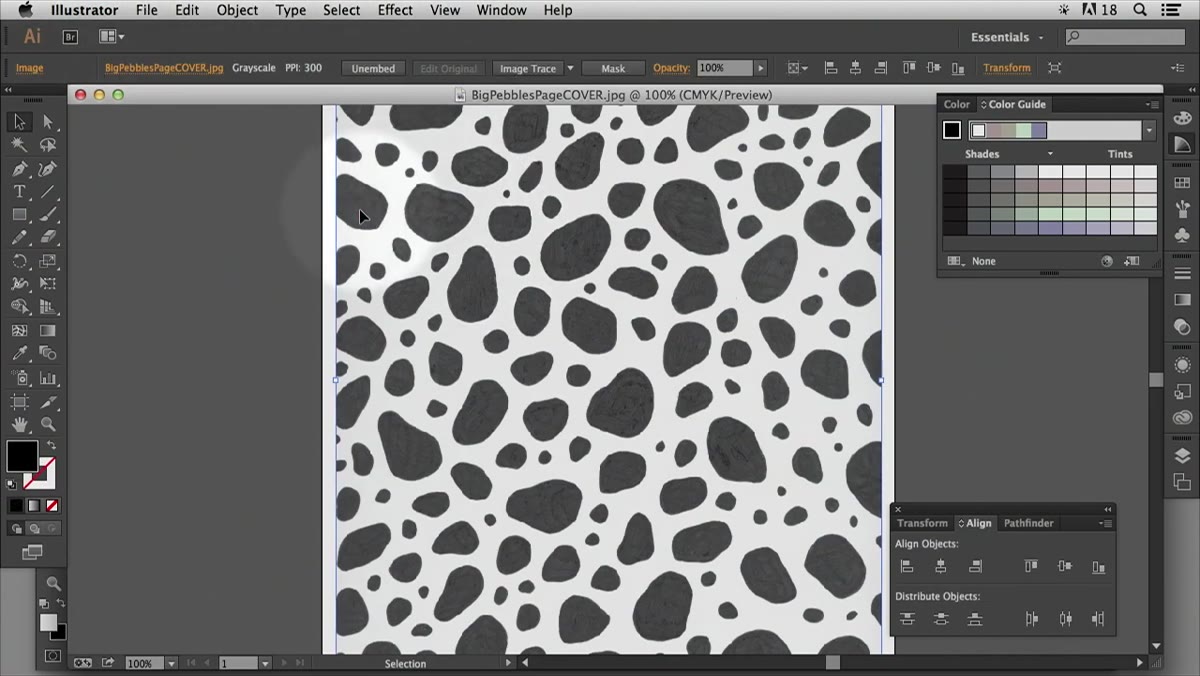Set base color black swatch in Color Guide
This screenshot has width=1200, height=676.
952,130
